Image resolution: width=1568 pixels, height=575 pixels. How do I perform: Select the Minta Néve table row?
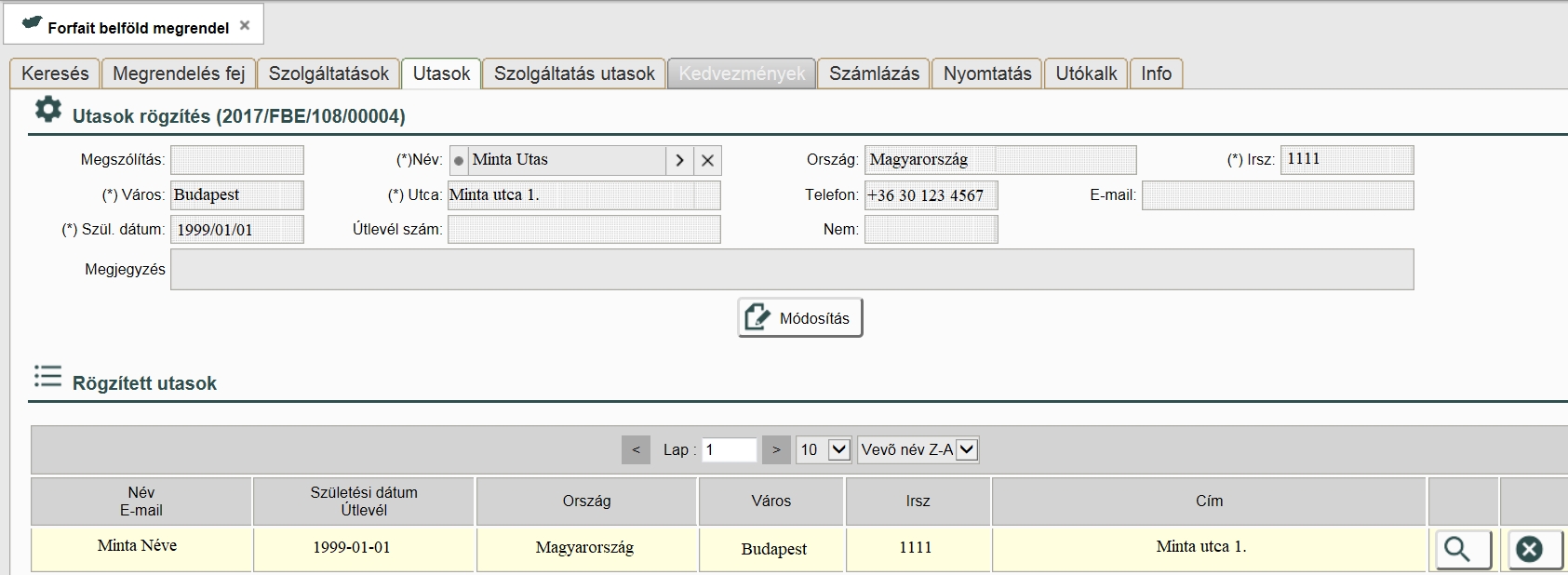(586, 548)
